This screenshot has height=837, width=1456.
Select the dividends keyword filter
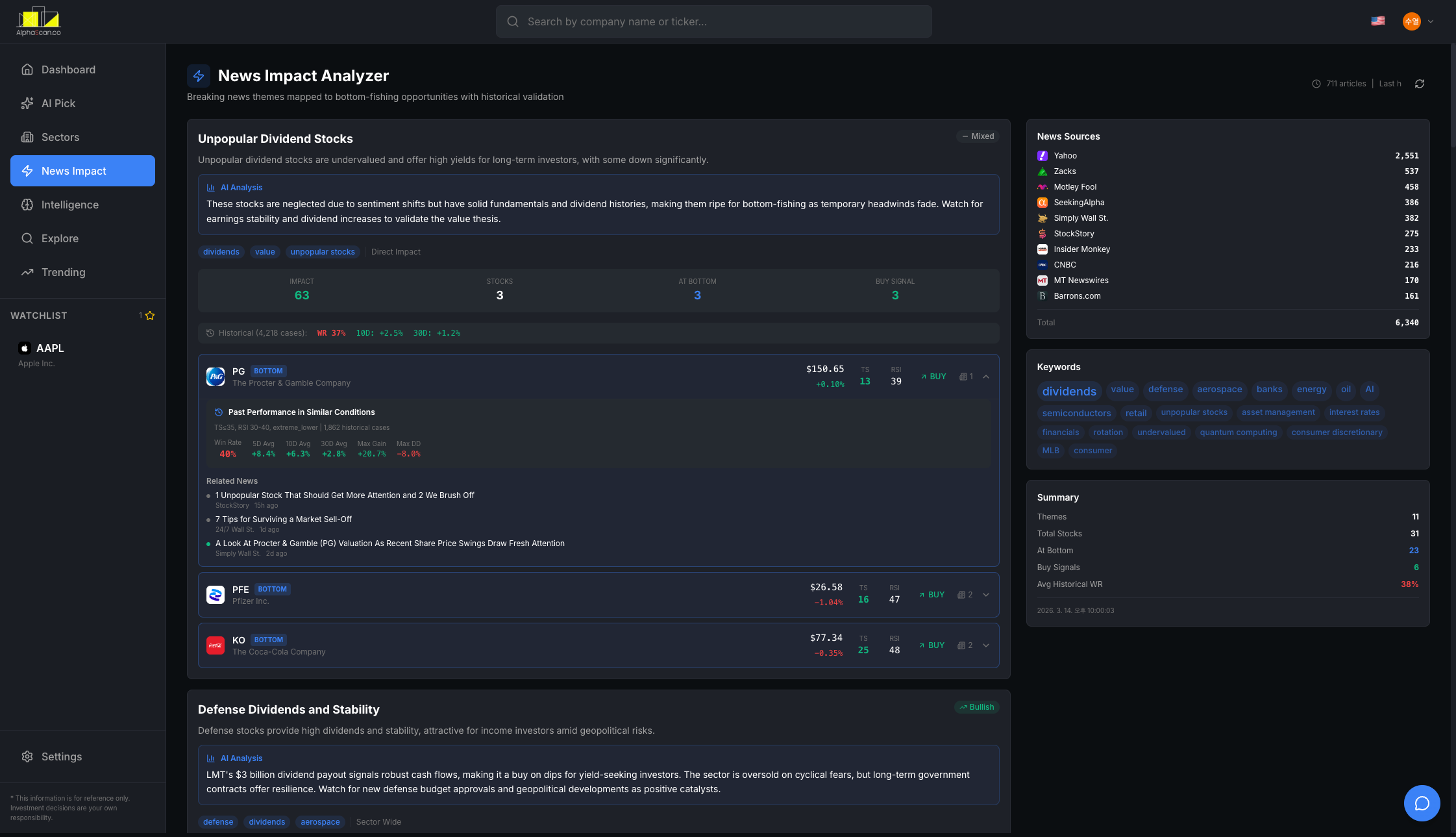[x=1069, y=391]
